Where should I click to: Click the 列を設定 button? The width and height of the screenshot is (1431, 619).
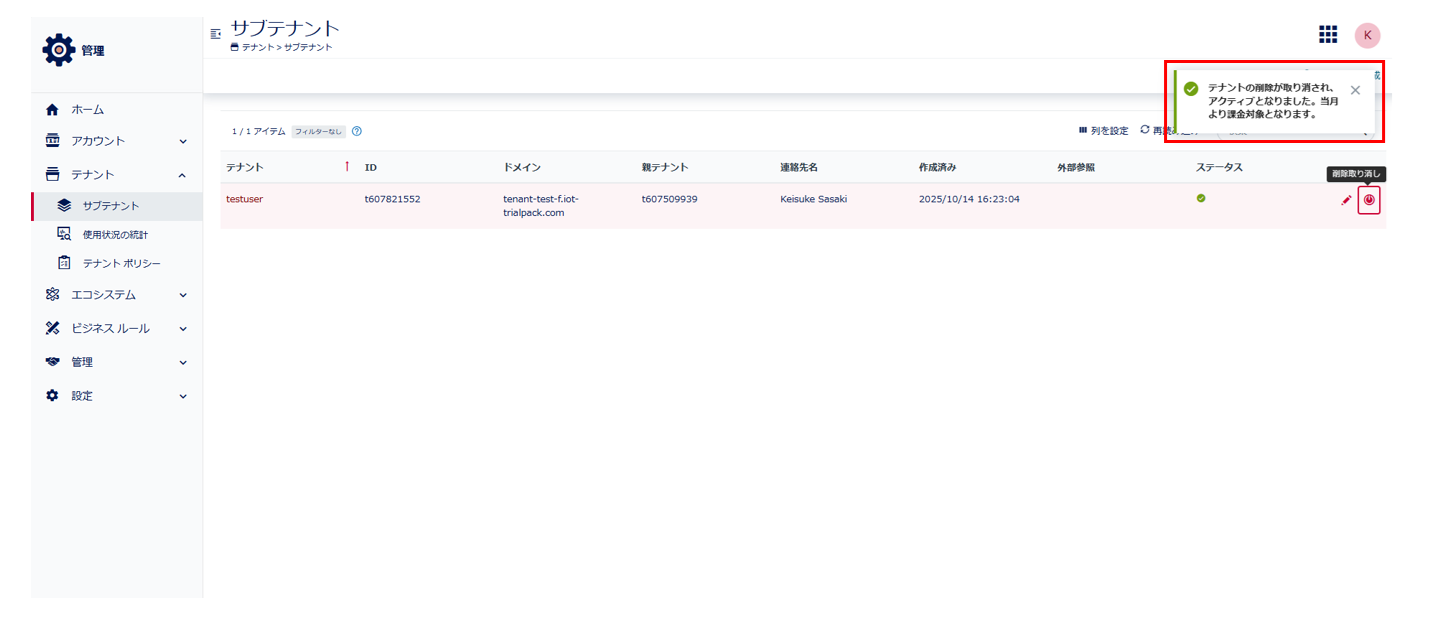(1103, 131)
